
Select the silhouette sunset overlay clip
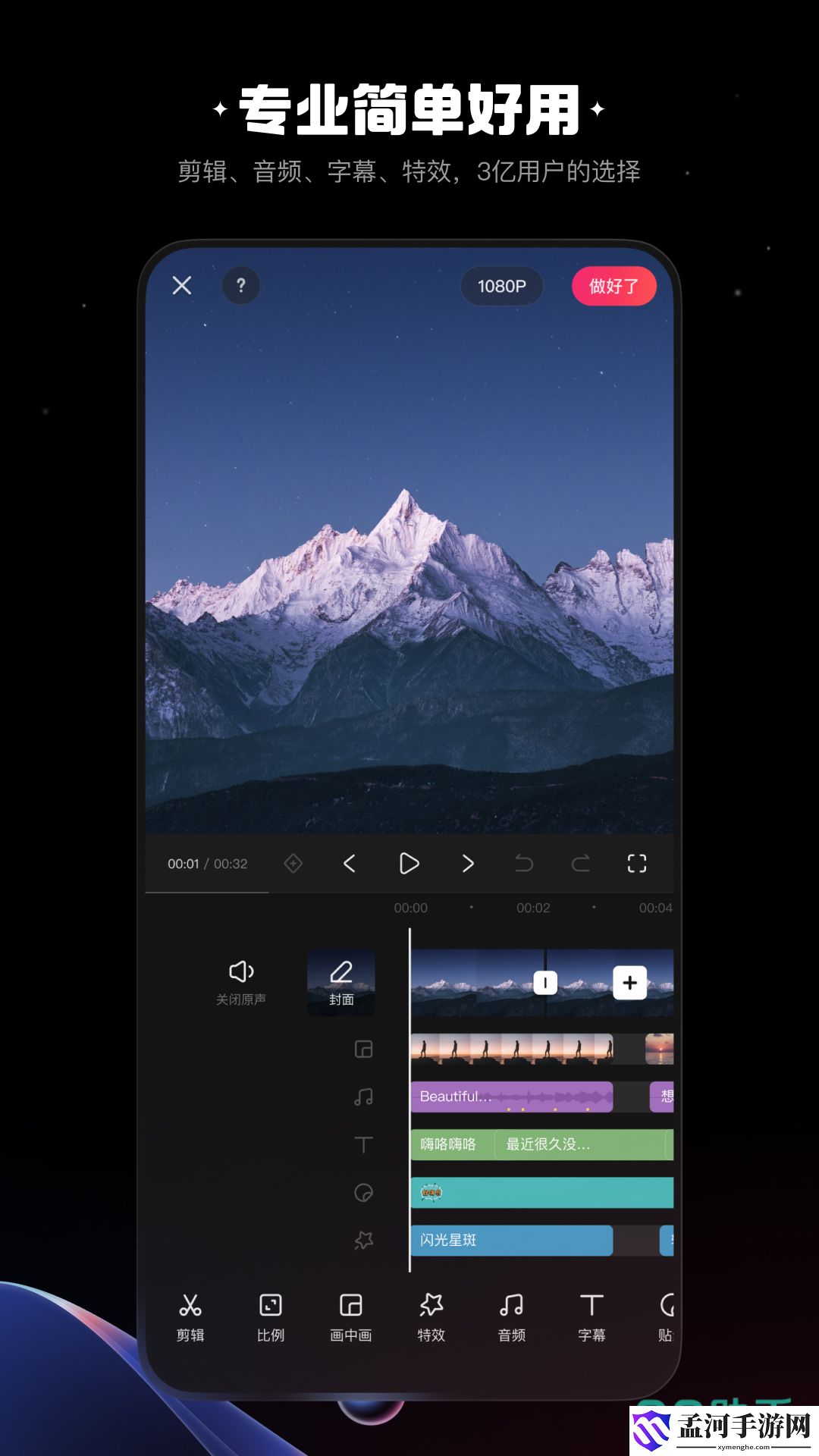[512, 1049]
